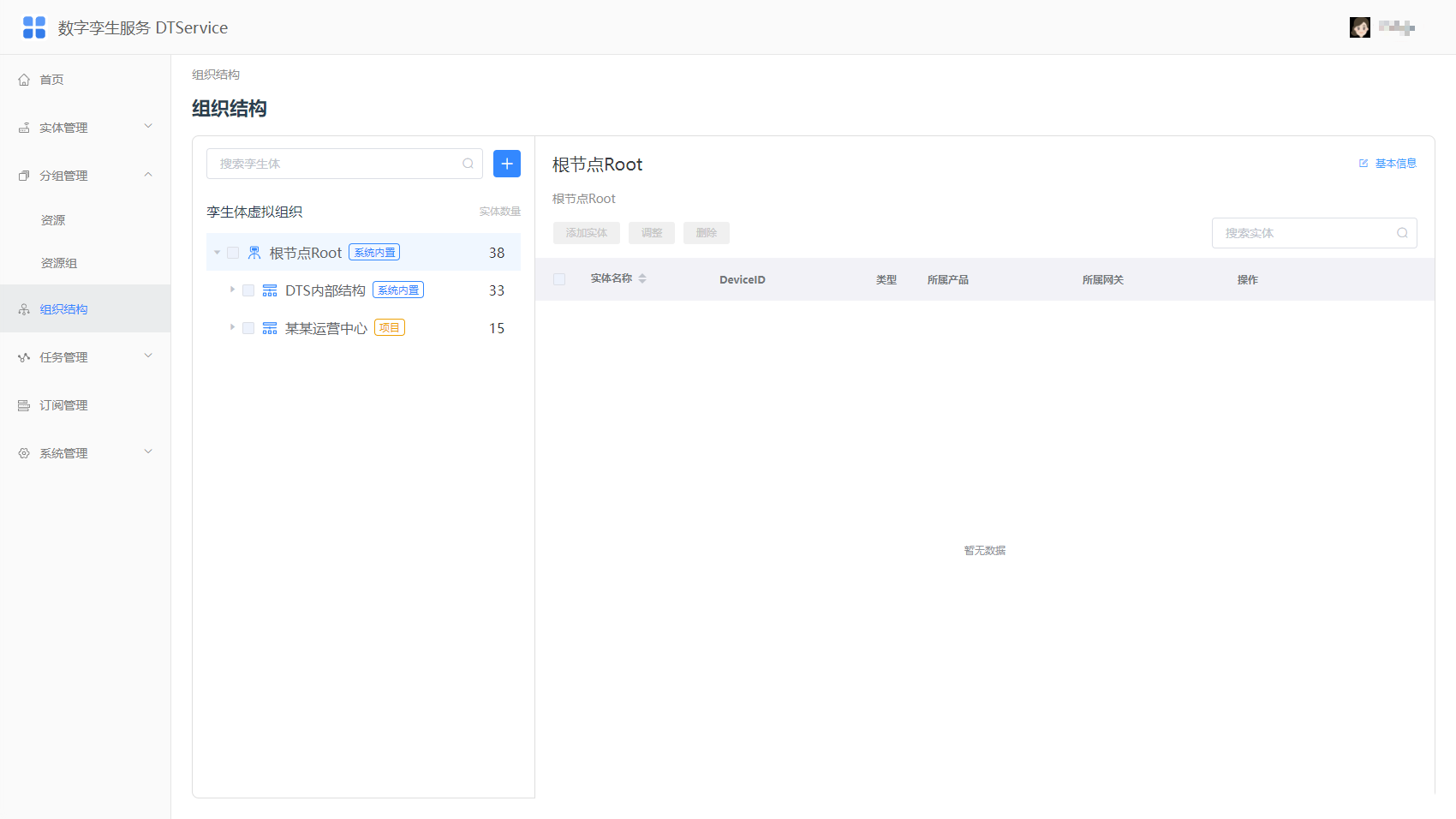This screenshot has height=819, width=1456.
Task: Click the edit icon beside 基本信息
Action: (x=1364, y=164)
